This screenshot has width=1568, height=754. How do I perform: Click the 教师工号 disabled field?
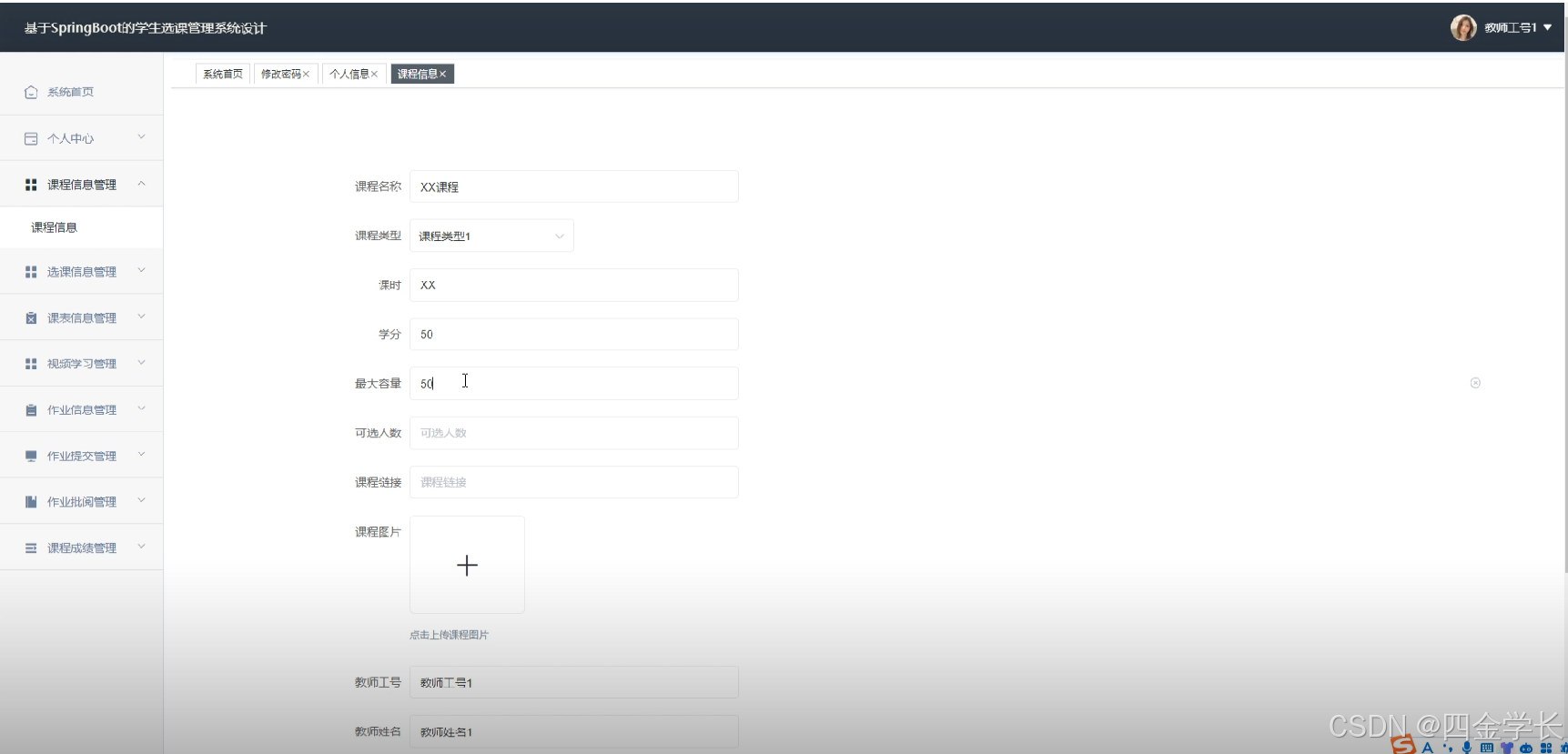coord(574,682)
